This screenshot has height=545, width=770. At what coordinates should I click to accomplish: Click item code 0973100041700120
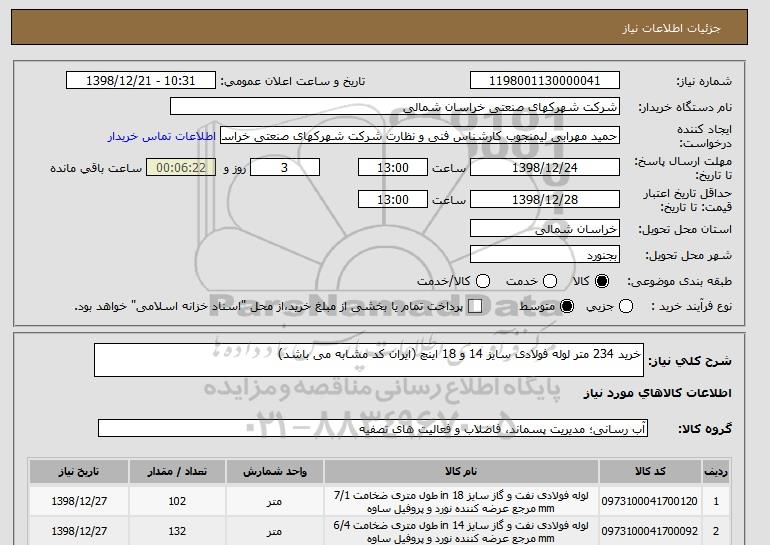pos(649,501)
